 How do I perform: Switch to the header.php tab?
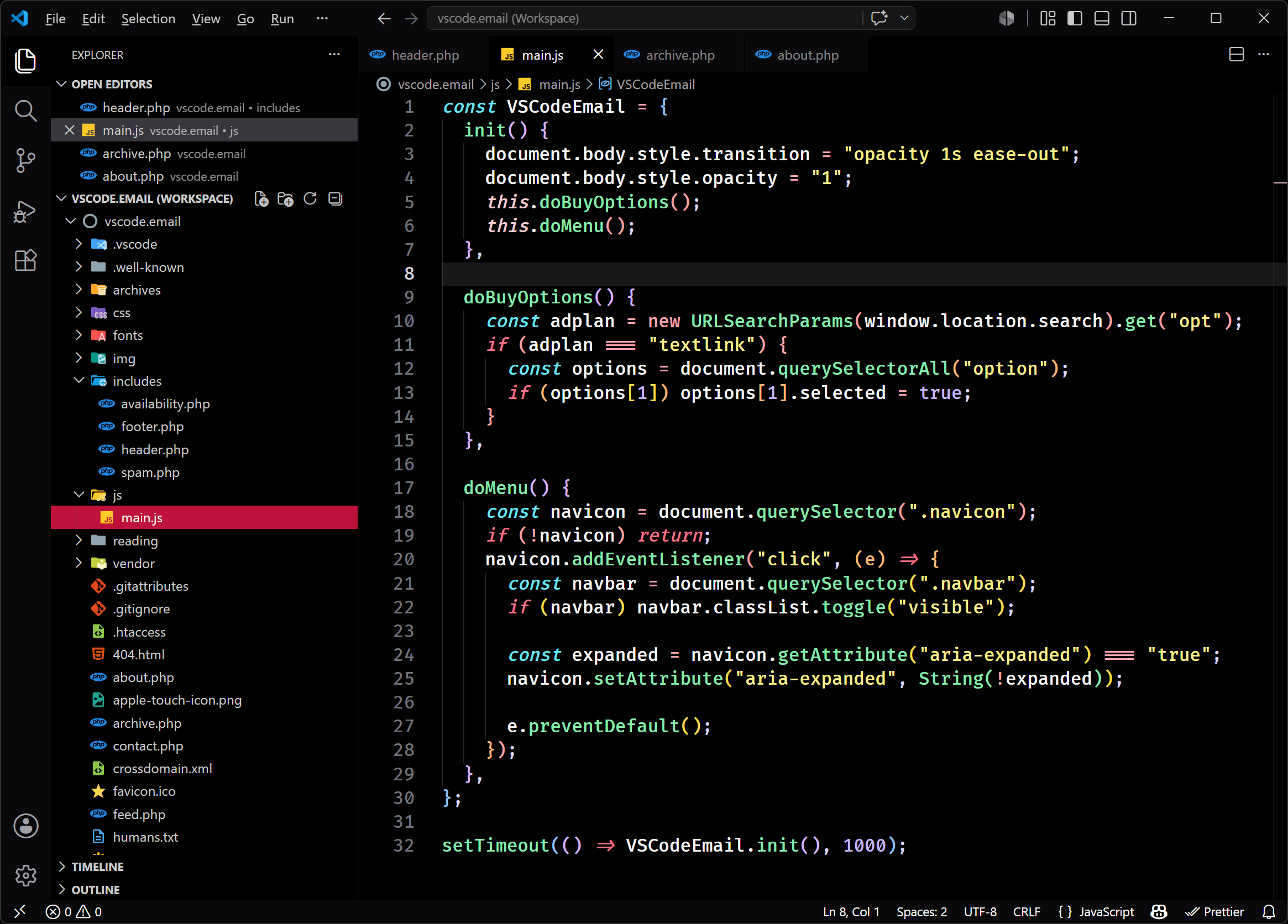(x=423, y=55)
